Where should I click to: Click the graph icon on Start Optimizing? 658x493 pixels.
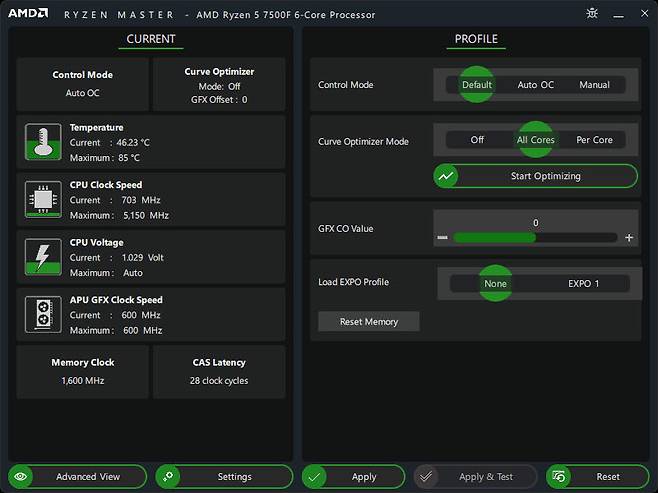tap(446, 176)
